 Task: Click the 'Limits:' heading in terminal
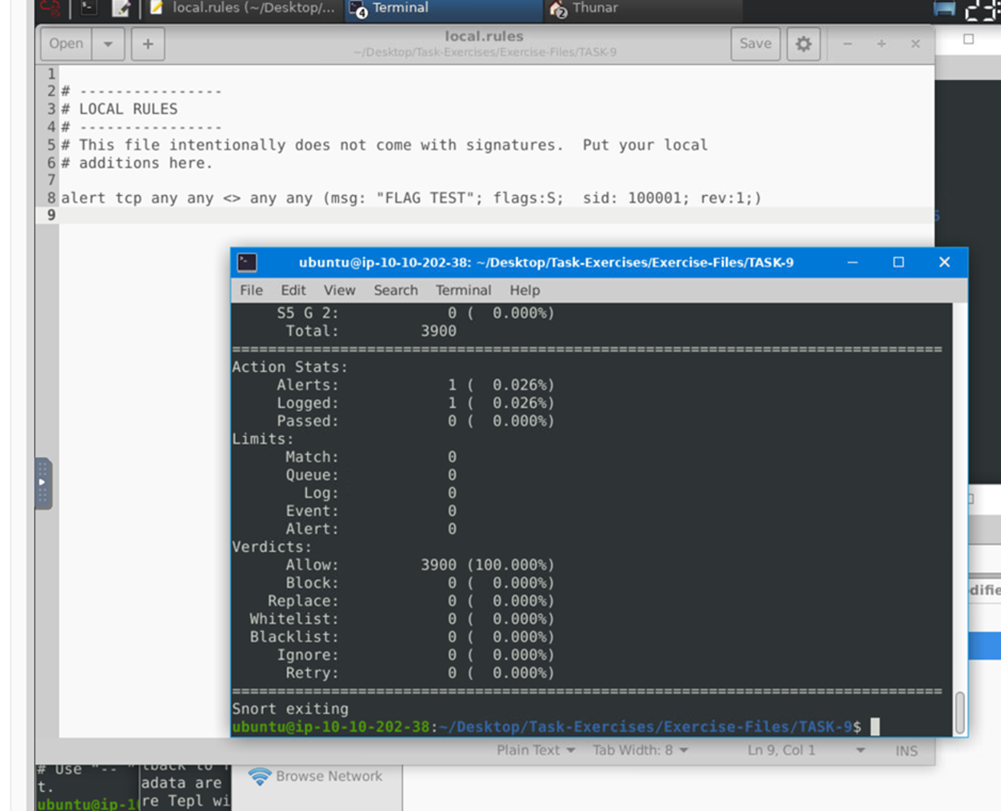(262, 439)
